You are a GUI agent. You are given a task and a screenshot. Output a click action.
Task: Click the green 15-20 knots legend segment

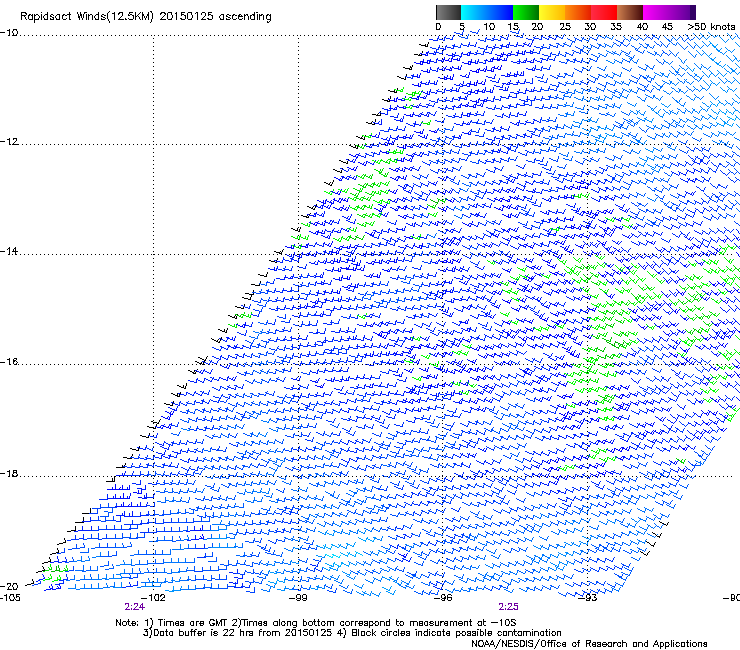526,12
